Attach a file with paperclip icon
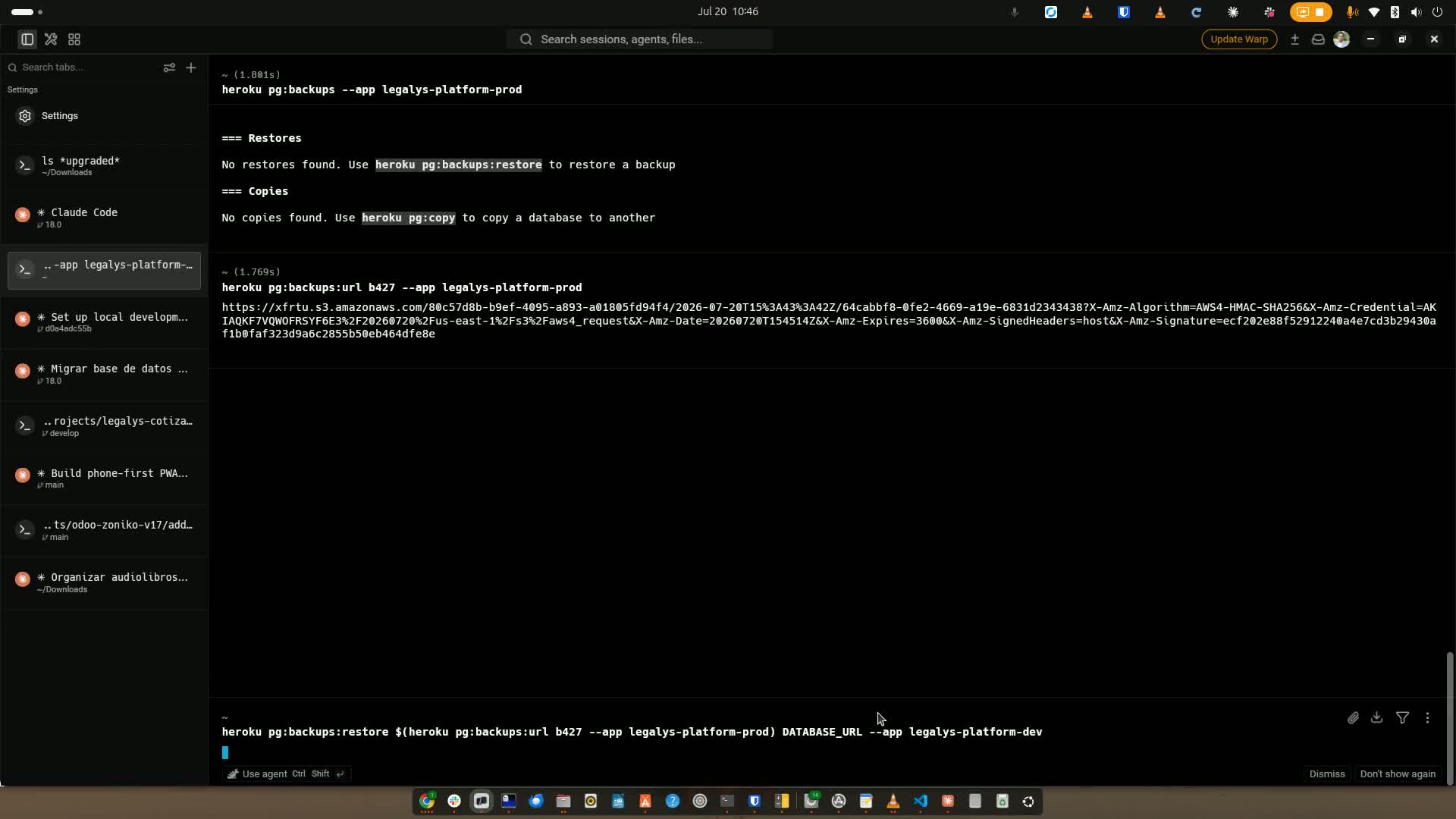Viewport: 1456px width, 819px height. pyautogui.click(x=1353, y=717)
